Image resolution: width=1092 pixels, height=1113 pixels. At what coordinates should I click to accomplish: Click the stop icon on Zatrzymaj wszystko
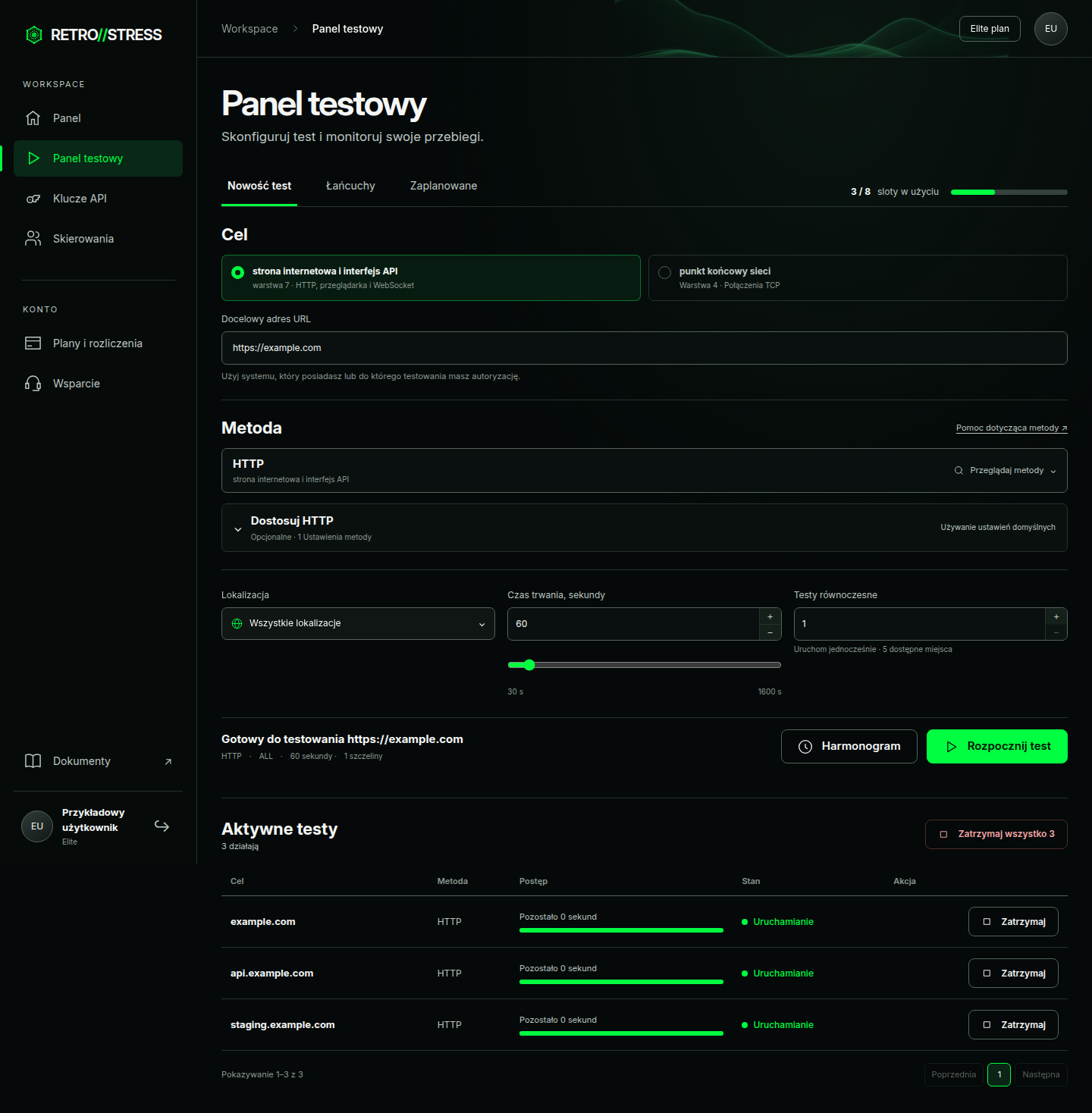click(x=944, y=835)
